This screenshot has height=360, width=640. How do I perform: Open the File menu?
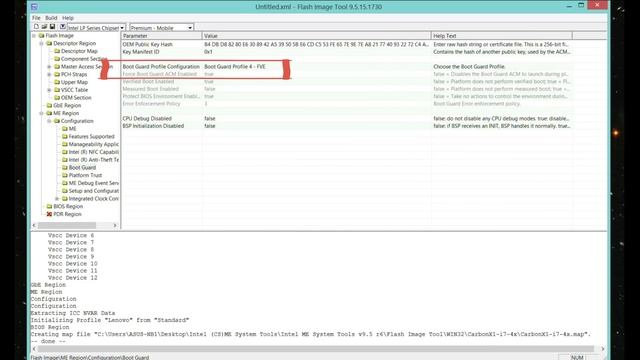[x=36, y=18]
